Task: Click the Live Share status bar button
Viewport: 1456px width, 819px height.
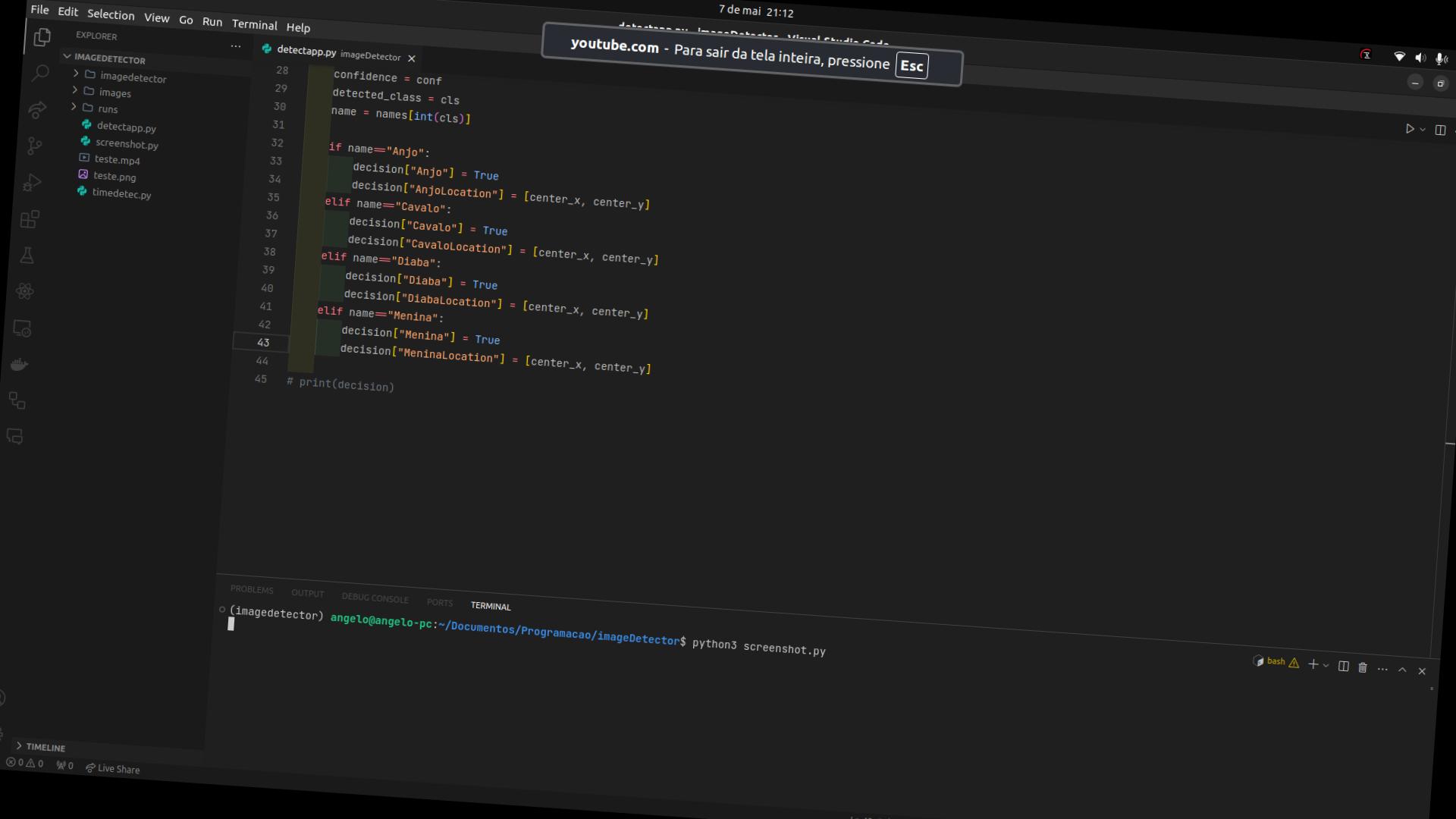Action: point(112,768)
